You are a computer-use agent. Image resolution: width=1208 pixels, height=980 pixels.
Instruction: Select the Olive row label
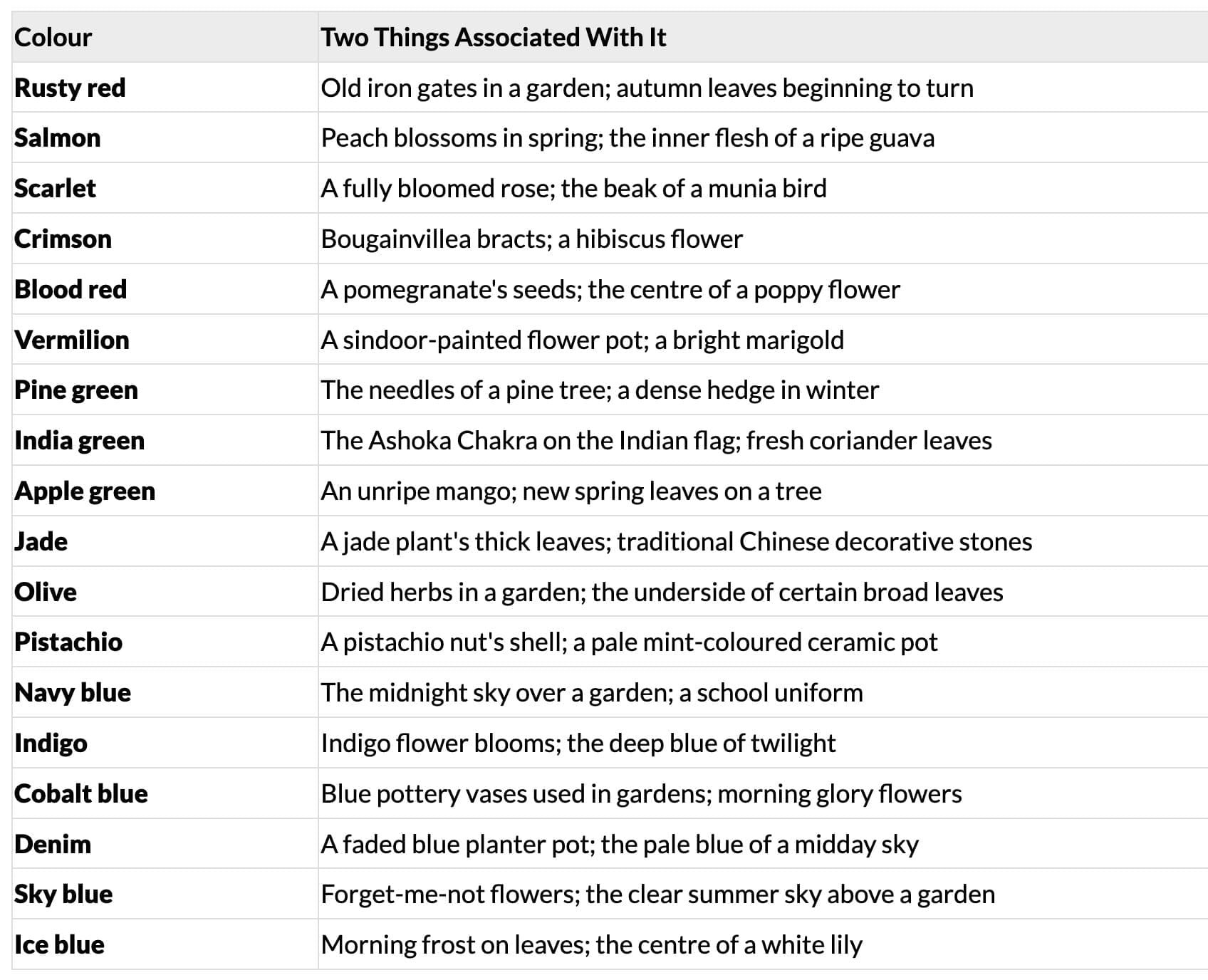coord(46,592)
